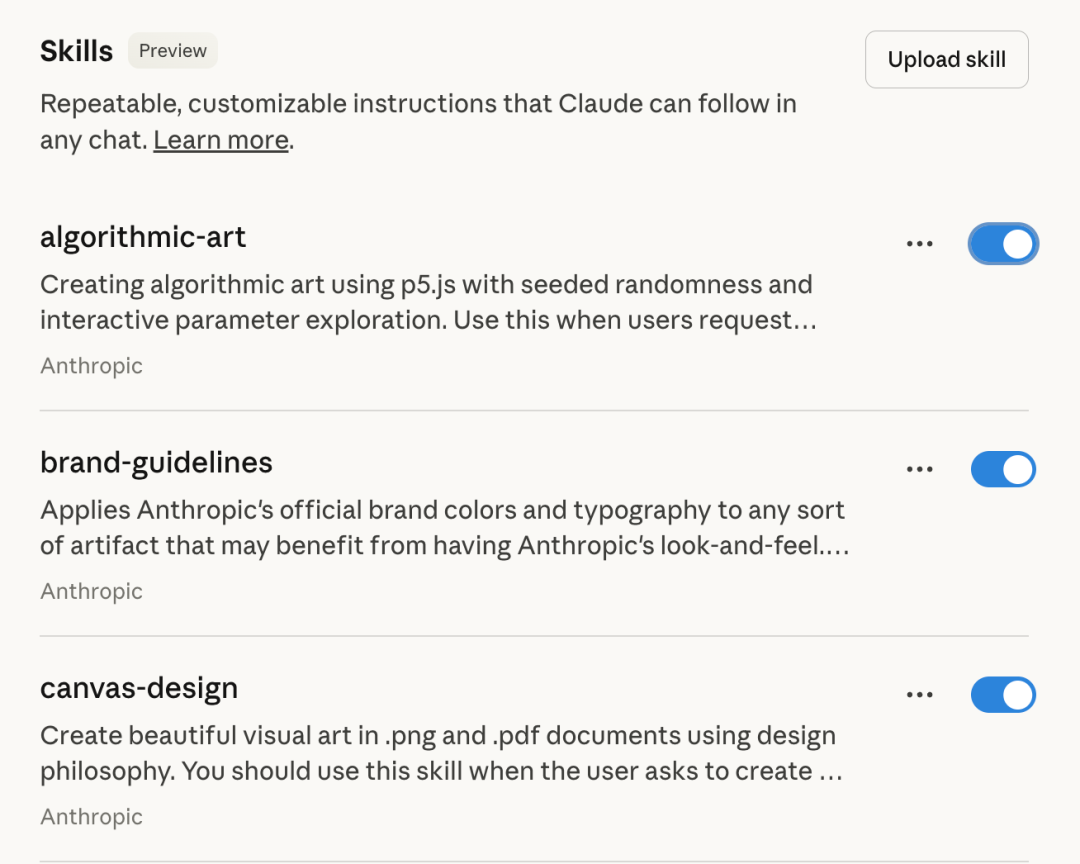Select the canvas-design skill name
This screenshot has height=864, width=1080.
pos(138,688)
